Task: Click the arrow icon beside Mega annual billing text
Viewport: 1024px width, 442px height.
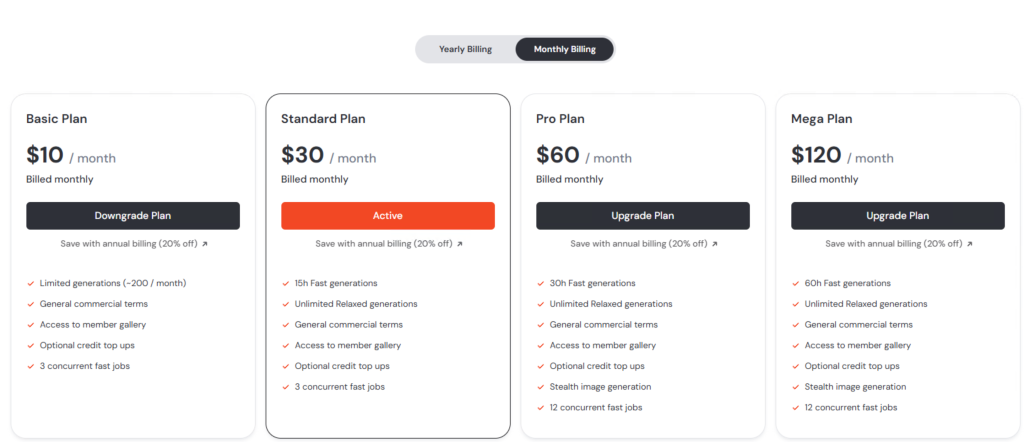Action: pyautogui.click(x=969, y=244)
